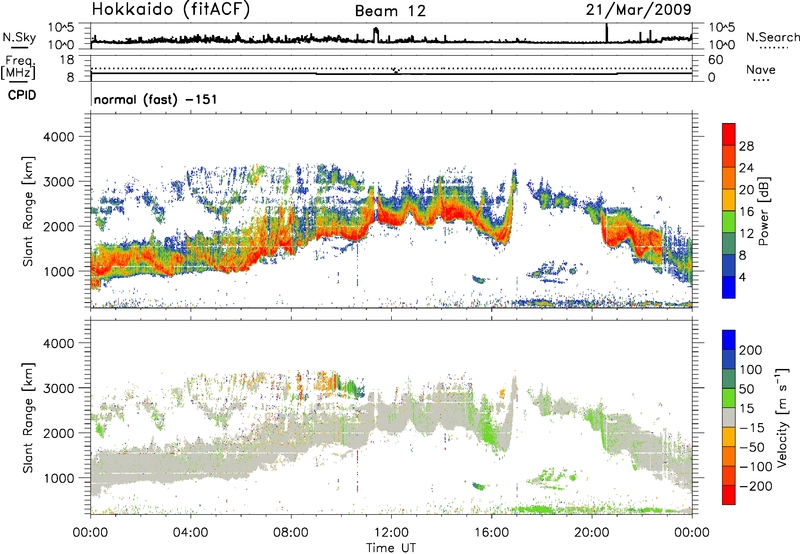
Task: Click the 'Hokkaido (fitACF)' title text
Action: pyautogui.click(x=171, y=10)
